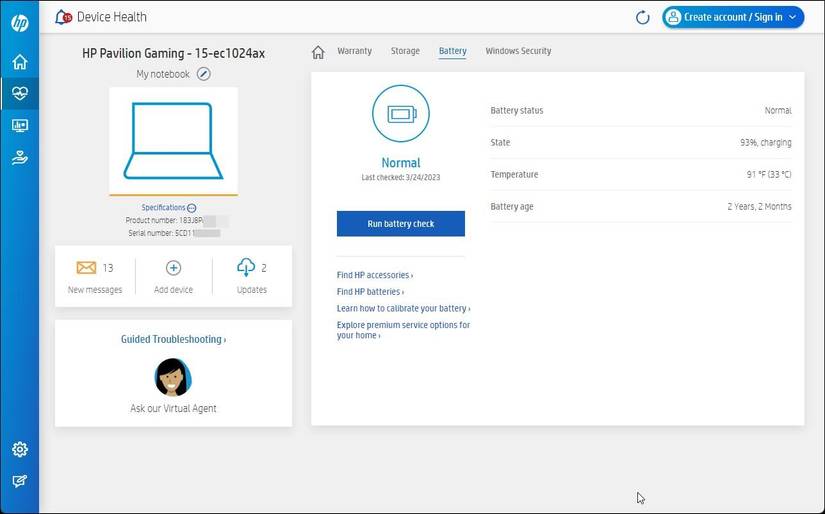The height and width of the screenshot is (514, 825).
Task: Go to the house icon beside Warranty
Action: (x=318, y=52)
